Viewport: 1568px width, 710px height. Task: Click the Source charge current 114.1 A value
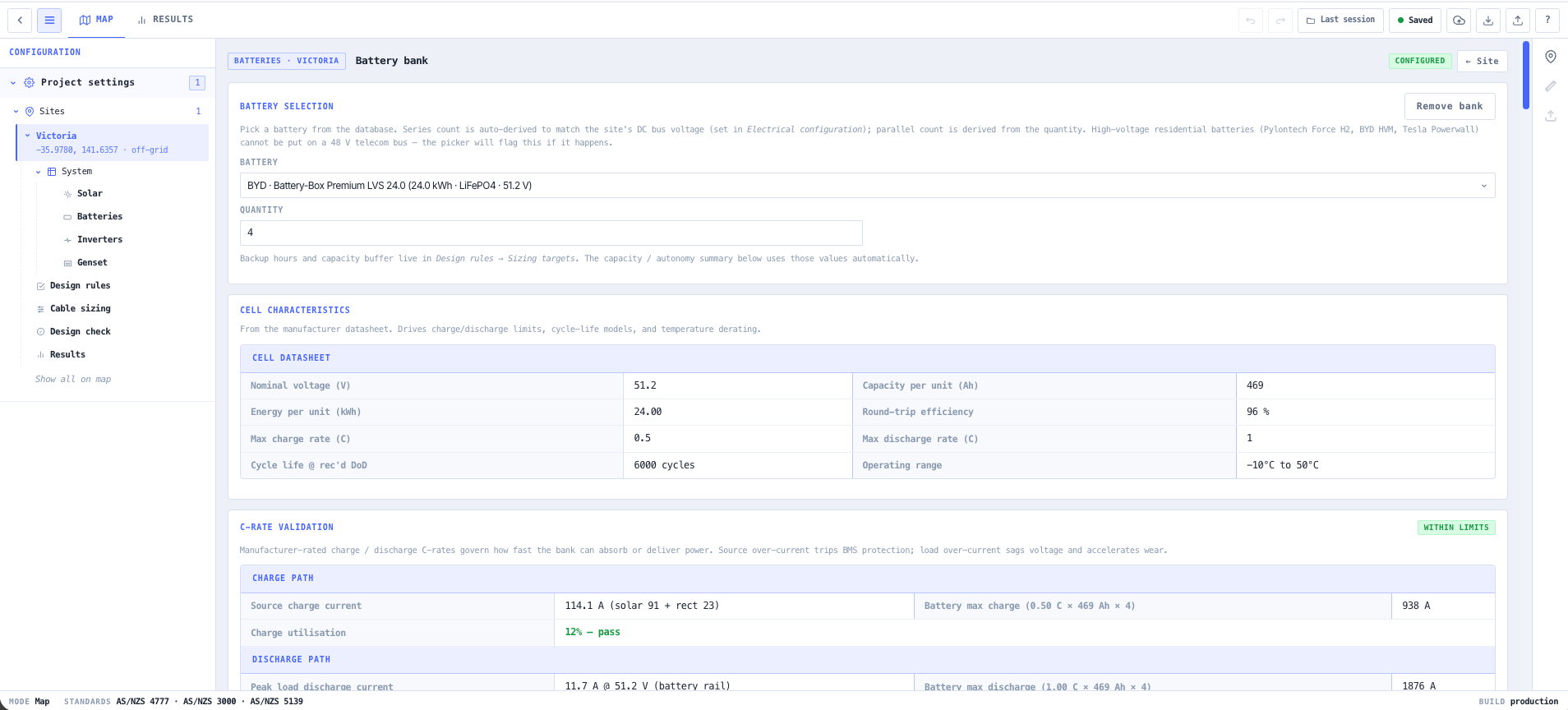pos(642,606)
